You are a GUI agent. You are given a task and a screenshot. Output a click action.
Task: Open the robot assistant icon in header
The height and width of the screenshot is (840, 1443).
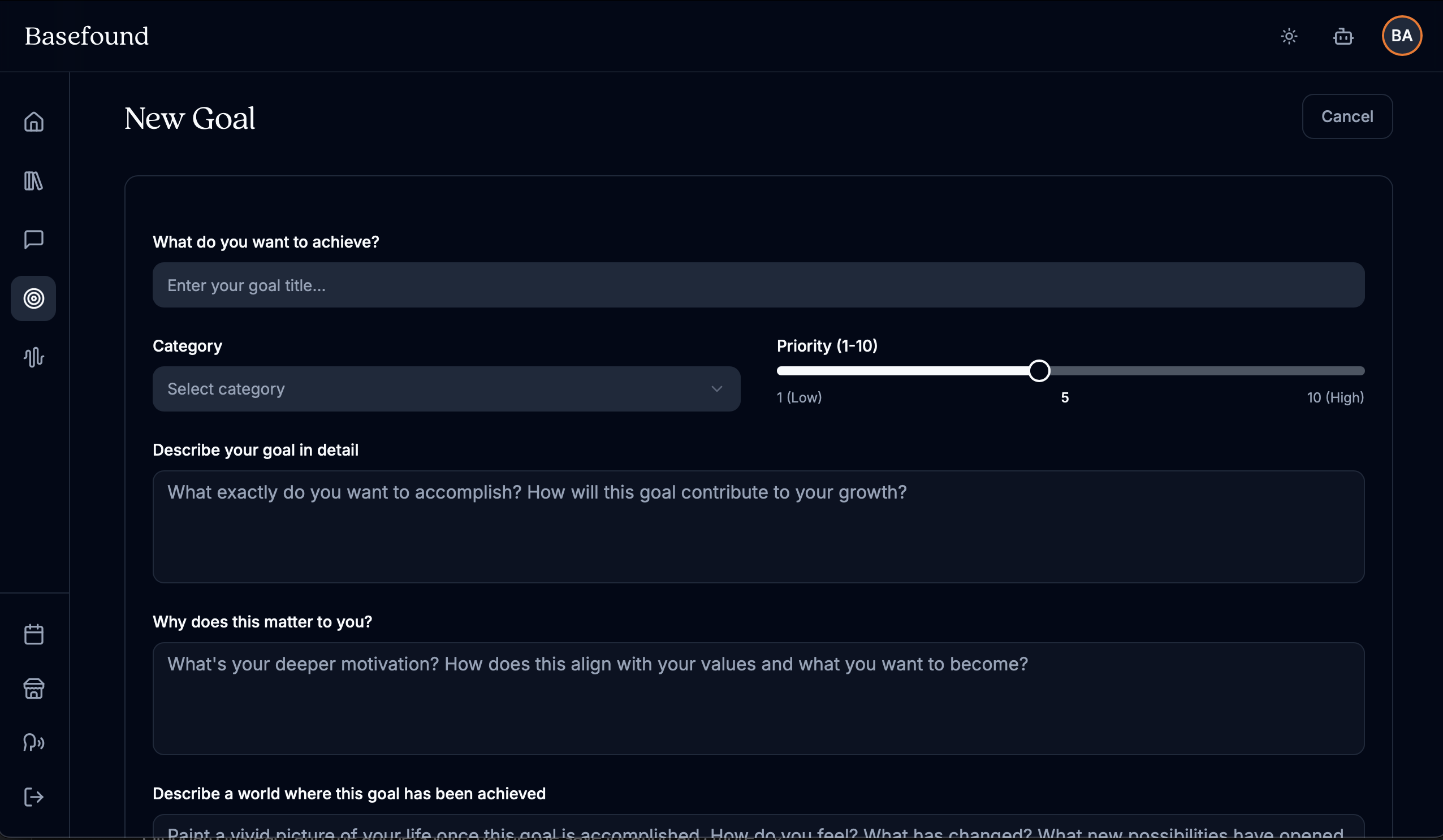click(1343, 37)
